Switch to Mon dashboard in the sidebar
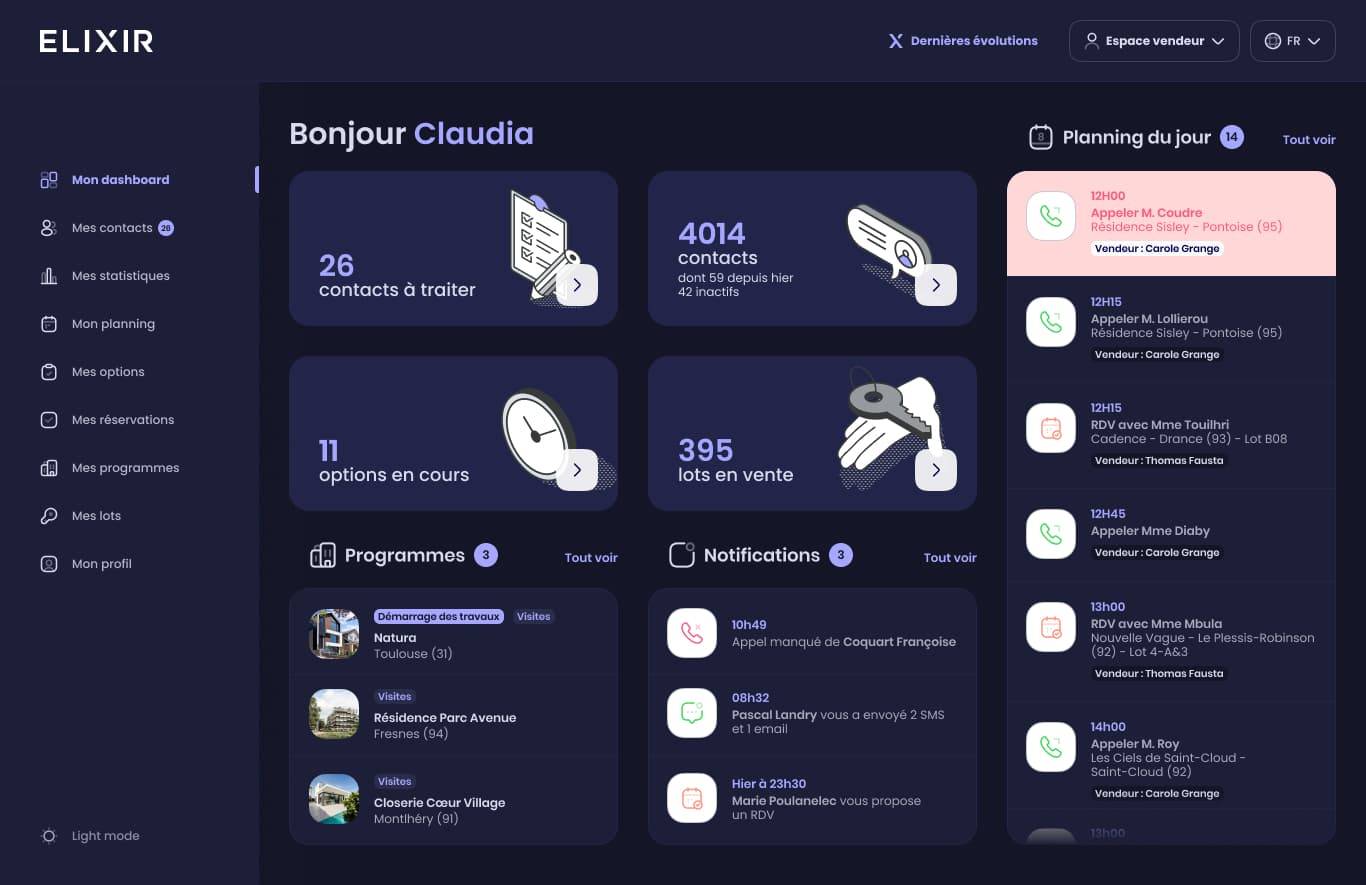 click(48, 179)
